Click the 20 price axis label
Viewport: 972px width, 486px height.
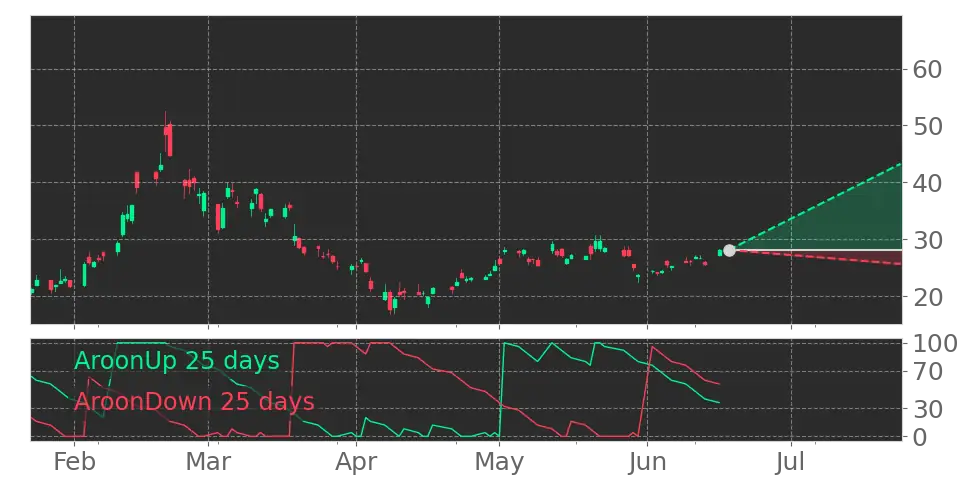[927, 296]
